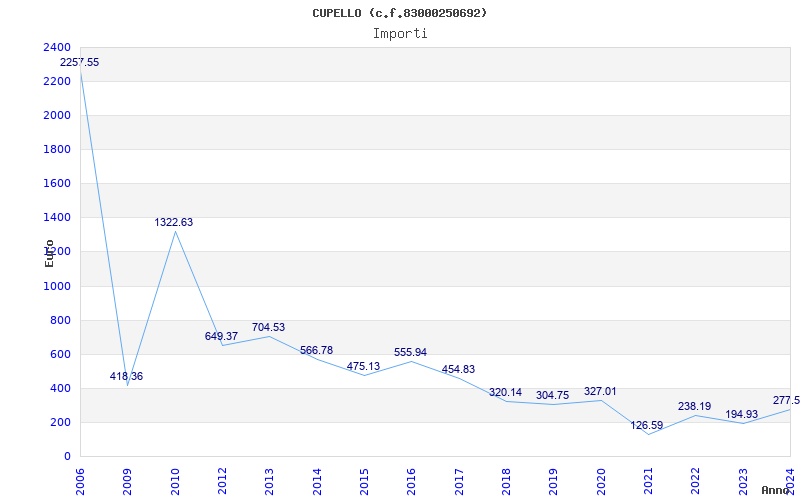This screenshot has width=800, height=500.
Task: Click the y-axis value 1800
Action: pyautogui.click(x=58, y=149)
